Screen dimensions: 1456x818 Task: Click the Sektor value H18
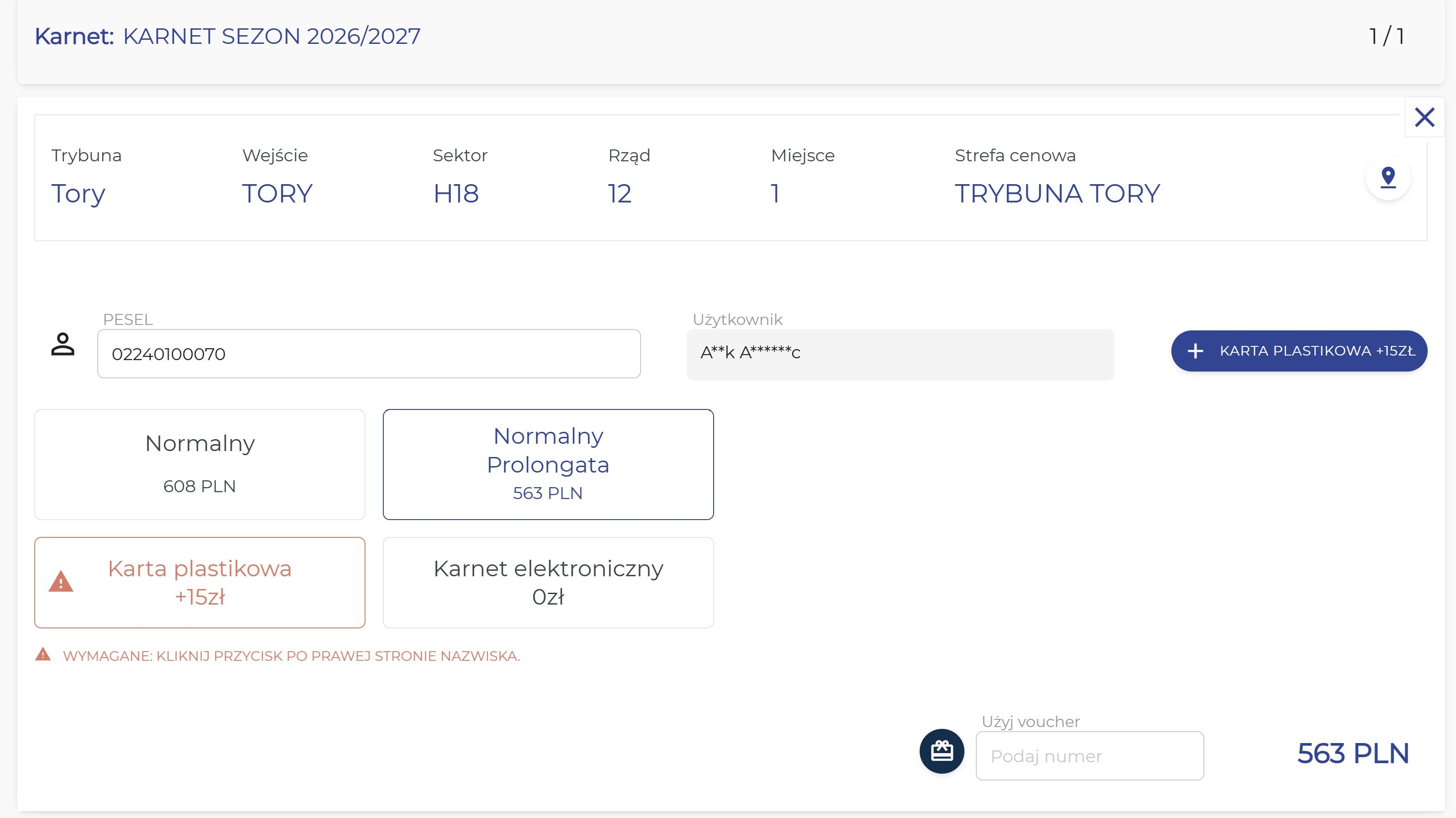tap(455, 193)
